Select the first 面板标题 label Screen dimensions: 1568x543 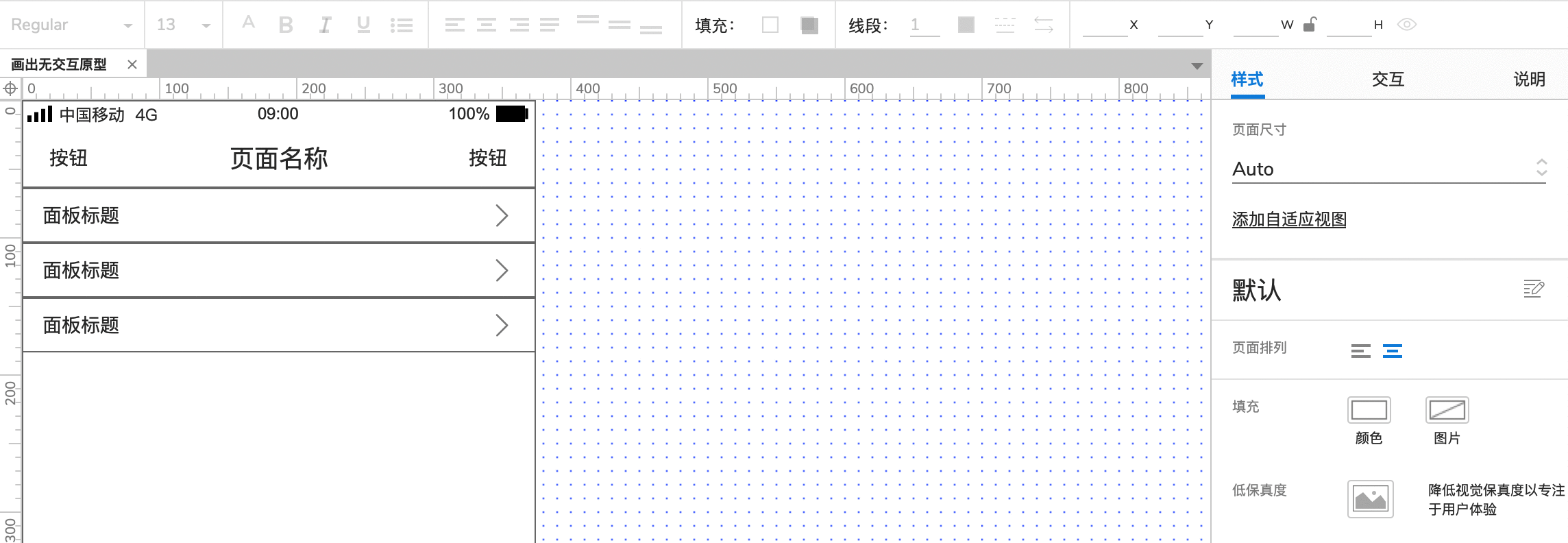tap(81, 216)
